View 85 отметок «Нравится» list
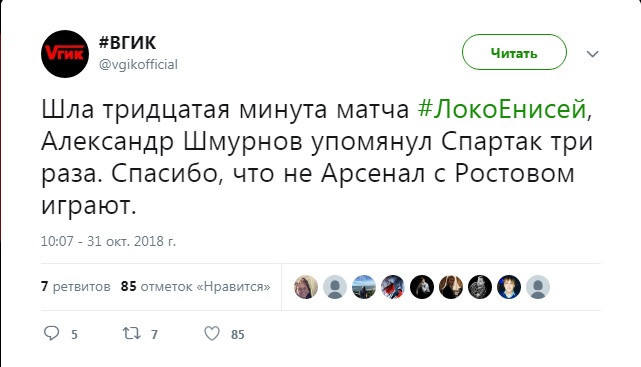The height and width of the screenshot is (367, 641). tap(195, 286)
